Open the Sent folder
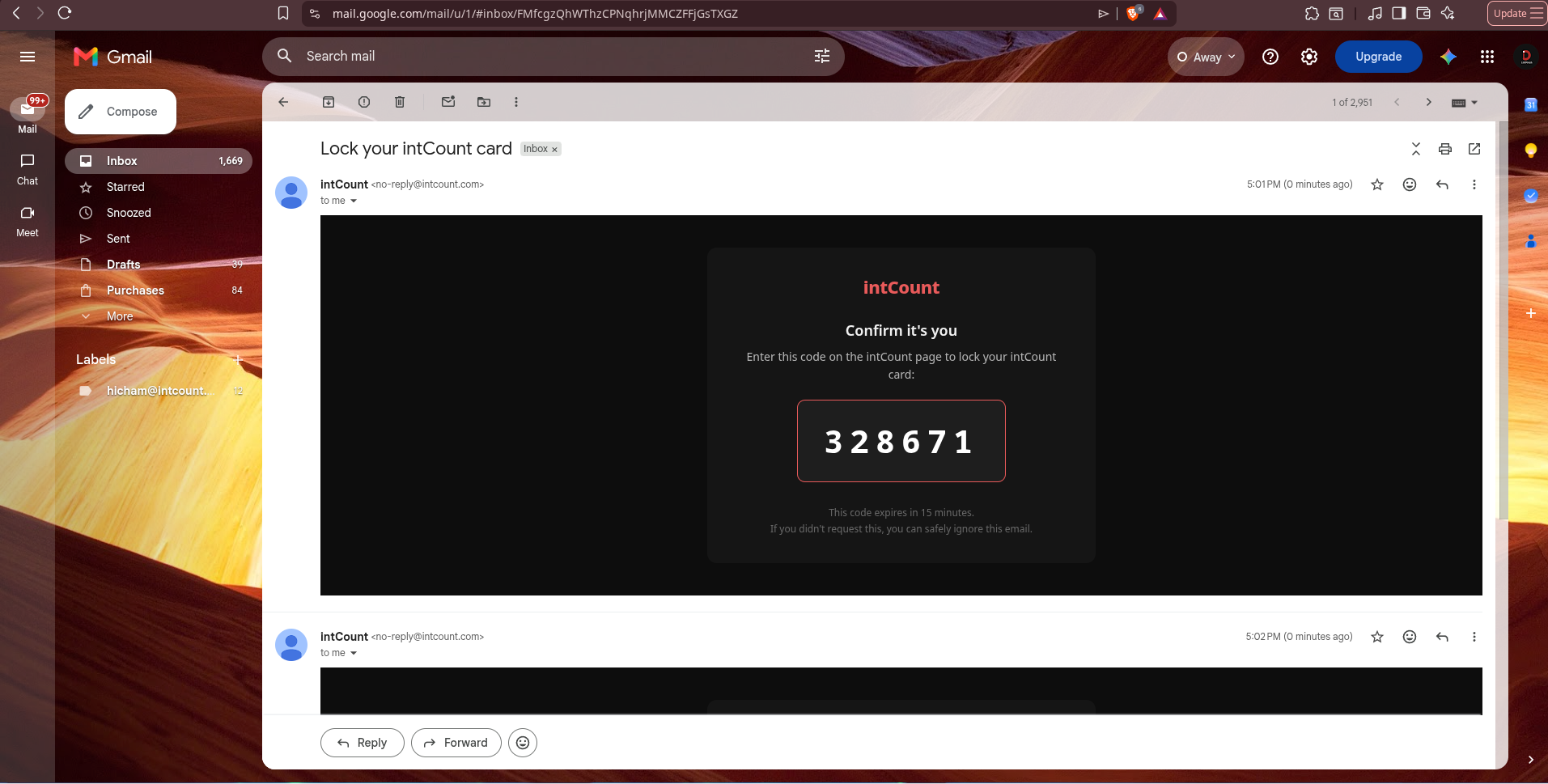1548x784 pixels. tap(159, 239)
